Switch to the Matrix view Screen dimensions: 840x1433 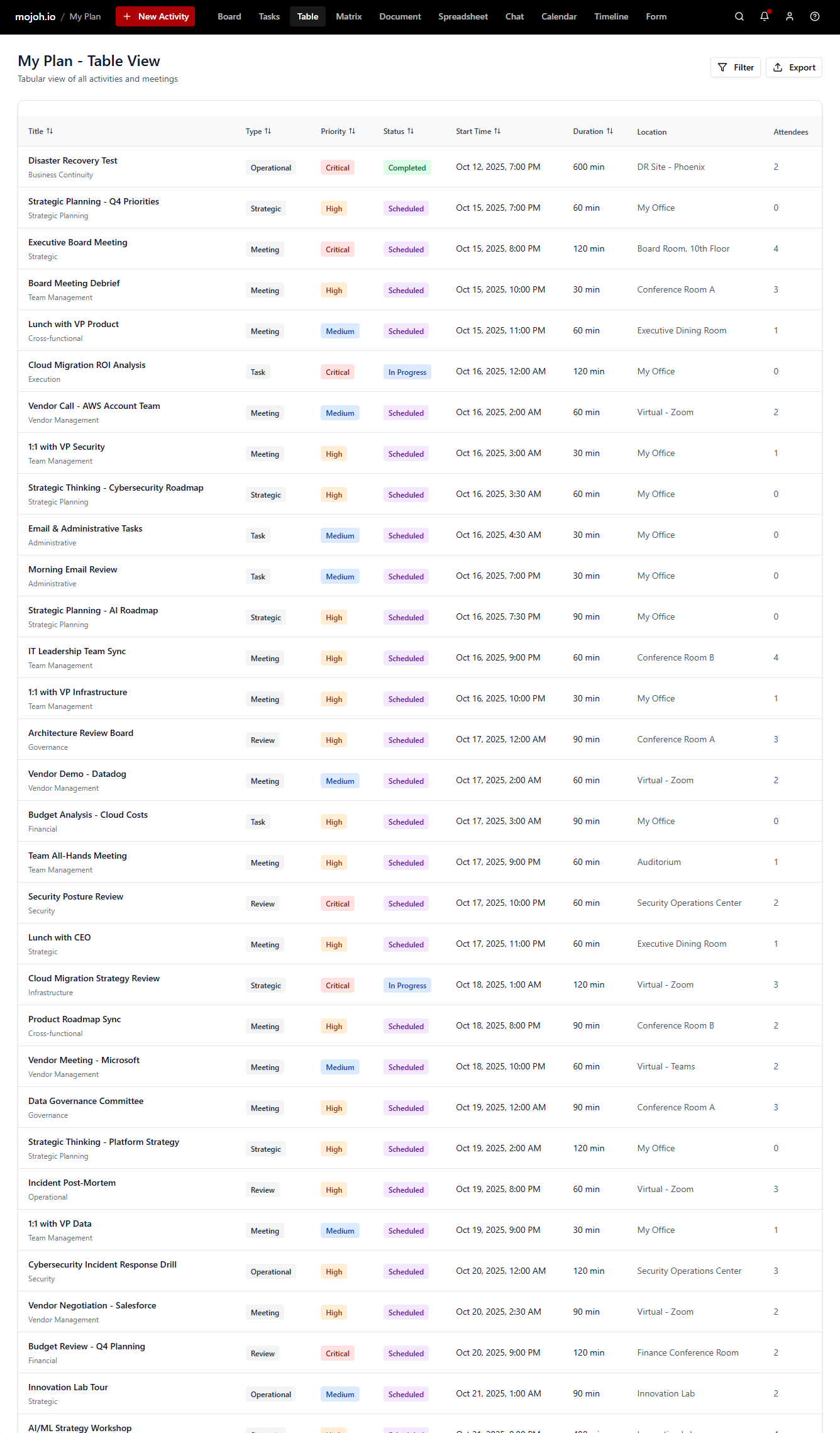pos(348,16)
